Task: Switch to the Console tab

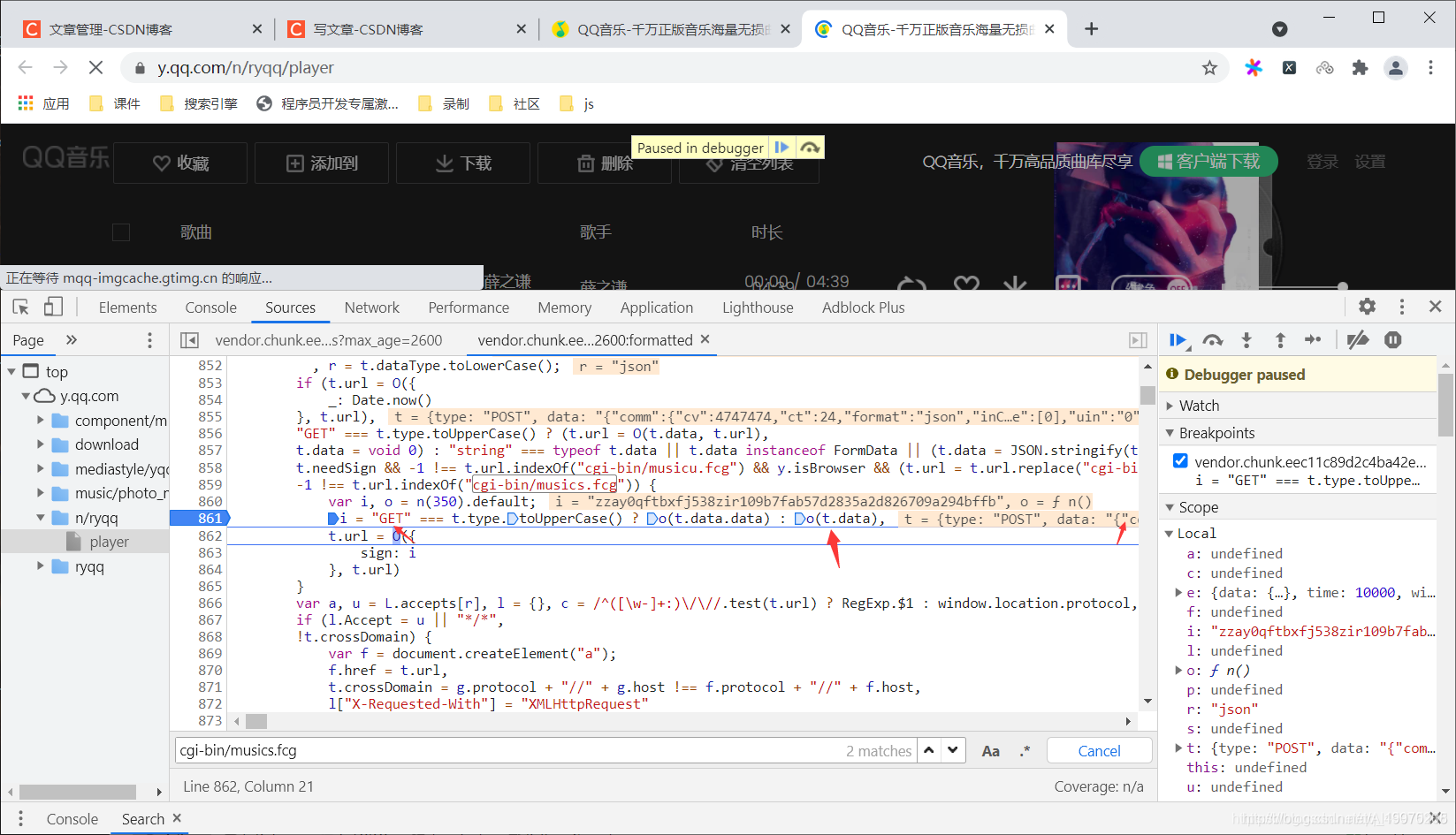Action: tap(210, 307)
